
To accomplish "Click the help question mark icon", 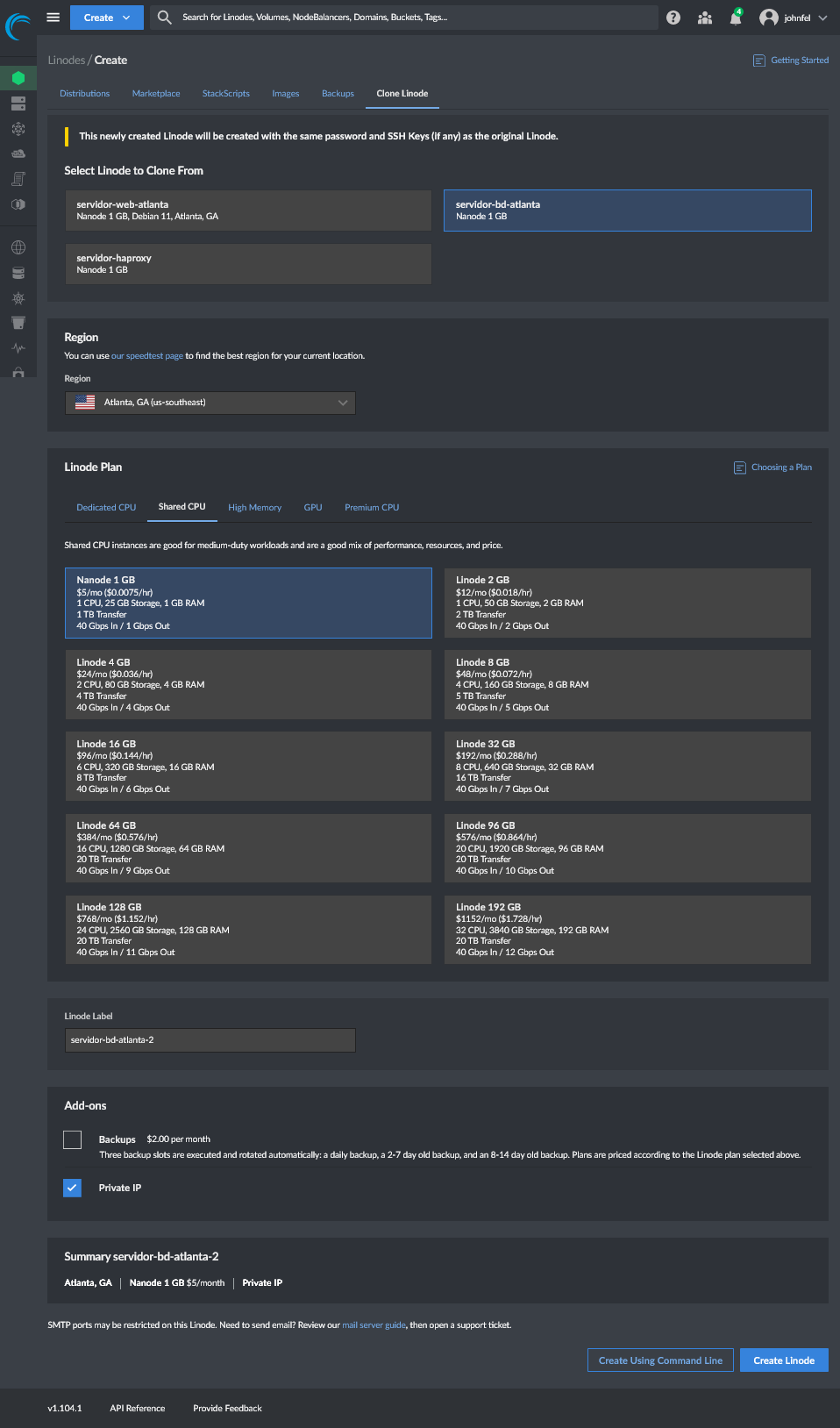I will (673, 18).
